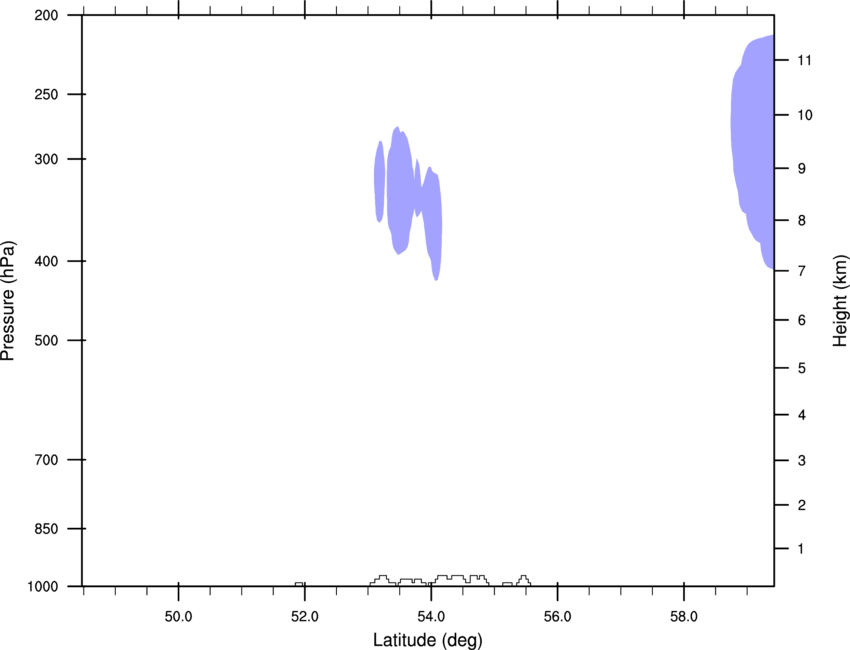Select the 52.0 latitude label
This screenshot has height=650, width=850.
click(305, 617)
